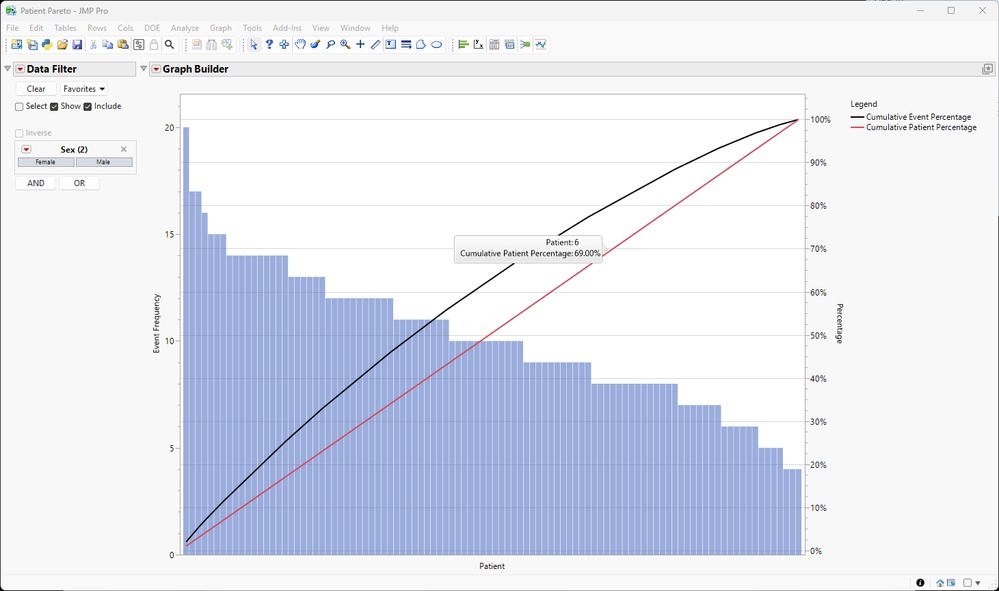Viewport: 999px width, 591px height.
Task: Select the Arrow tool in the toolbar
Action: click(254, 45)
